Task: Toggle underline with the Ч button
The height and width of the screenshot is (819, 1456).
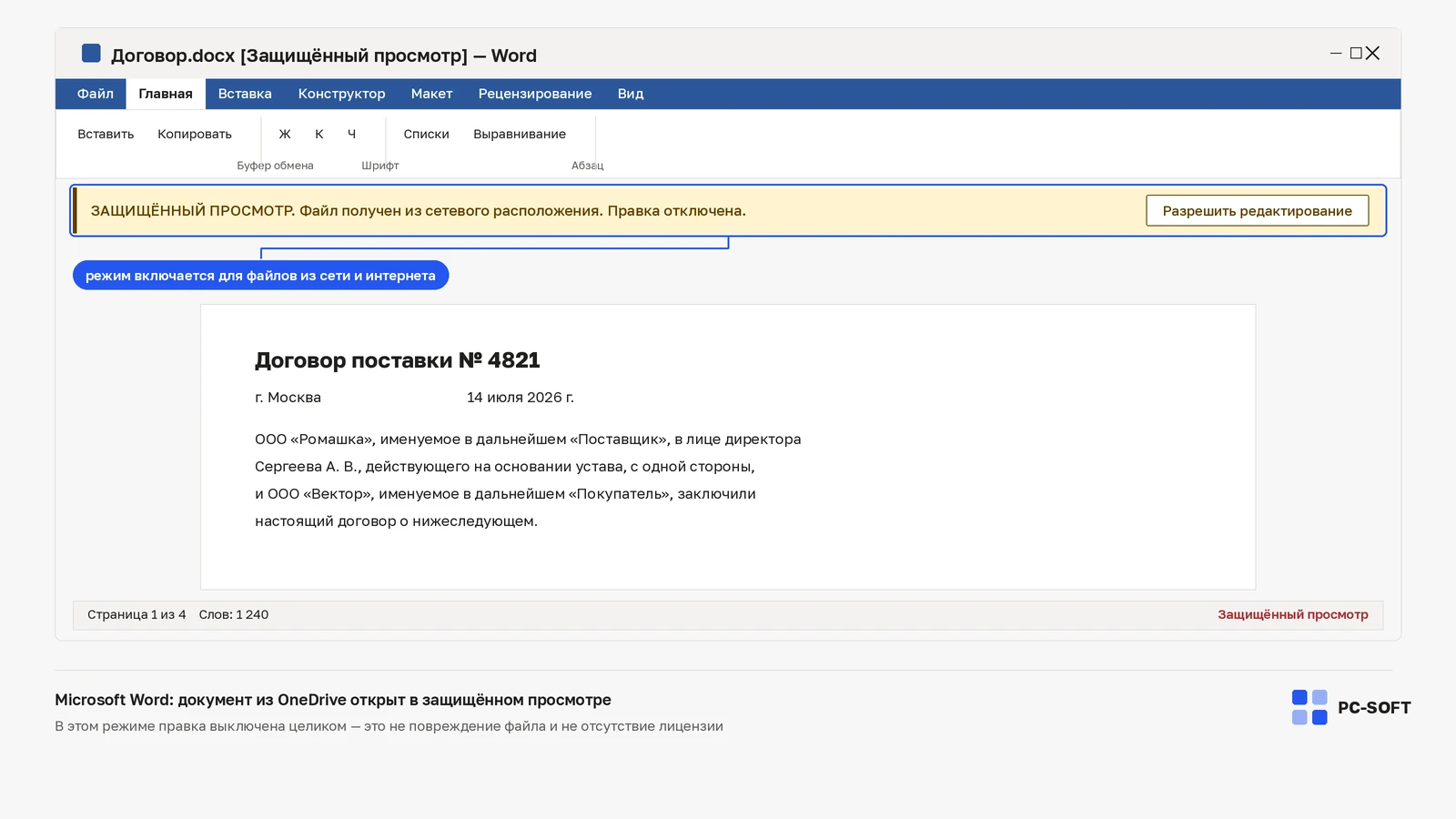Action: click(351, 134)
